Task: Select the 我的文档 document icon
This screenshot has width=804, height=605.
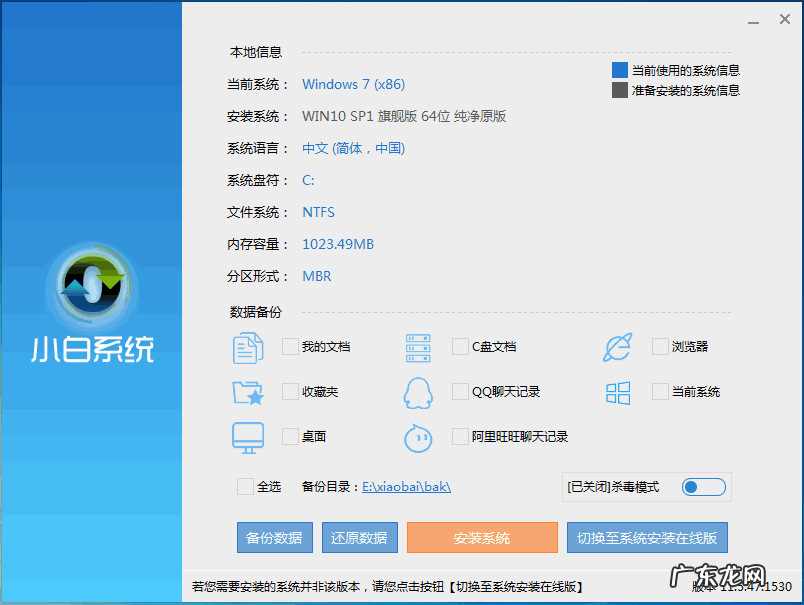Action: pyautogui.click(x=247, y=347)
